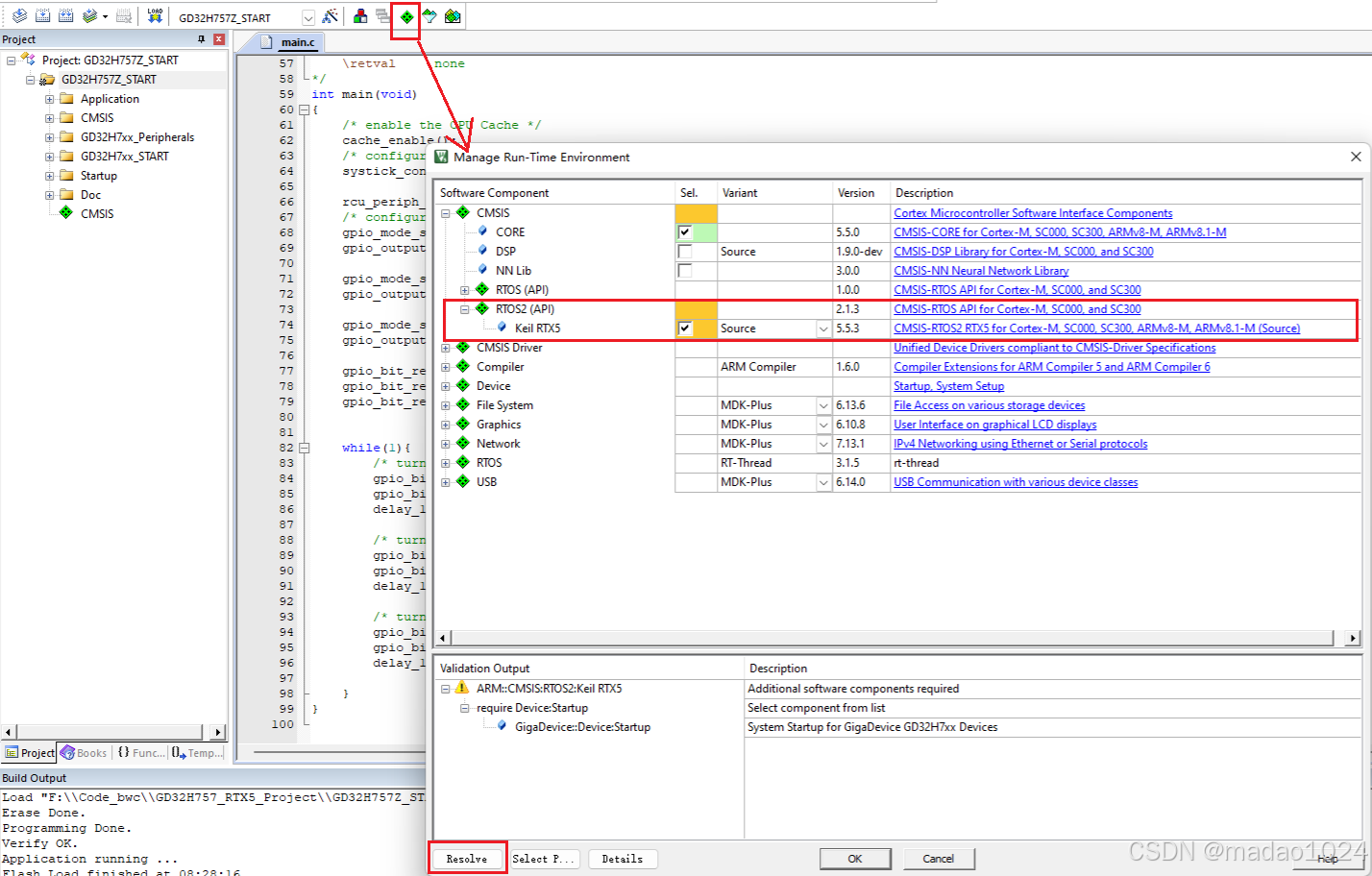Click the Select Software Packs icon
The height and width of the screenshot is (876, 1372).
tap(429, 16)
